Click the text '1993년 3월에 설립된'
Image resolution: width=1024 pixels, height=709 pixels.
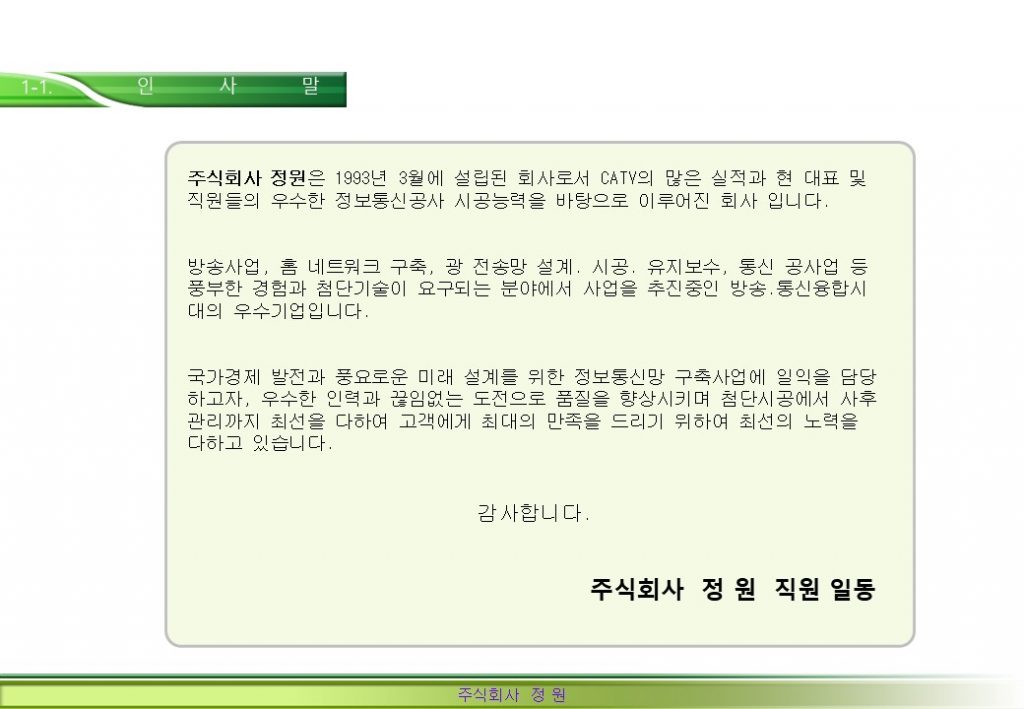click(421, 178)
